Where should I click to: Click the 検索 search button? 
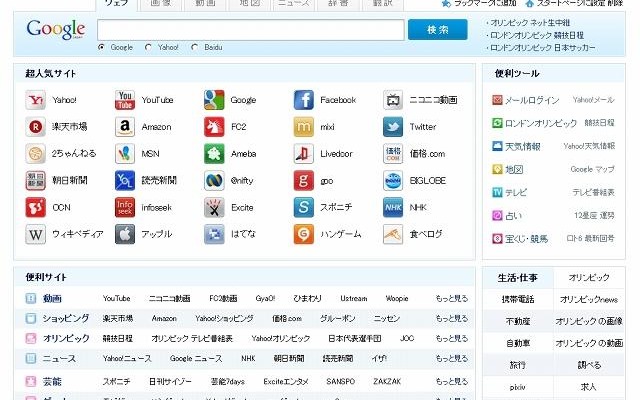coord(438,29)
